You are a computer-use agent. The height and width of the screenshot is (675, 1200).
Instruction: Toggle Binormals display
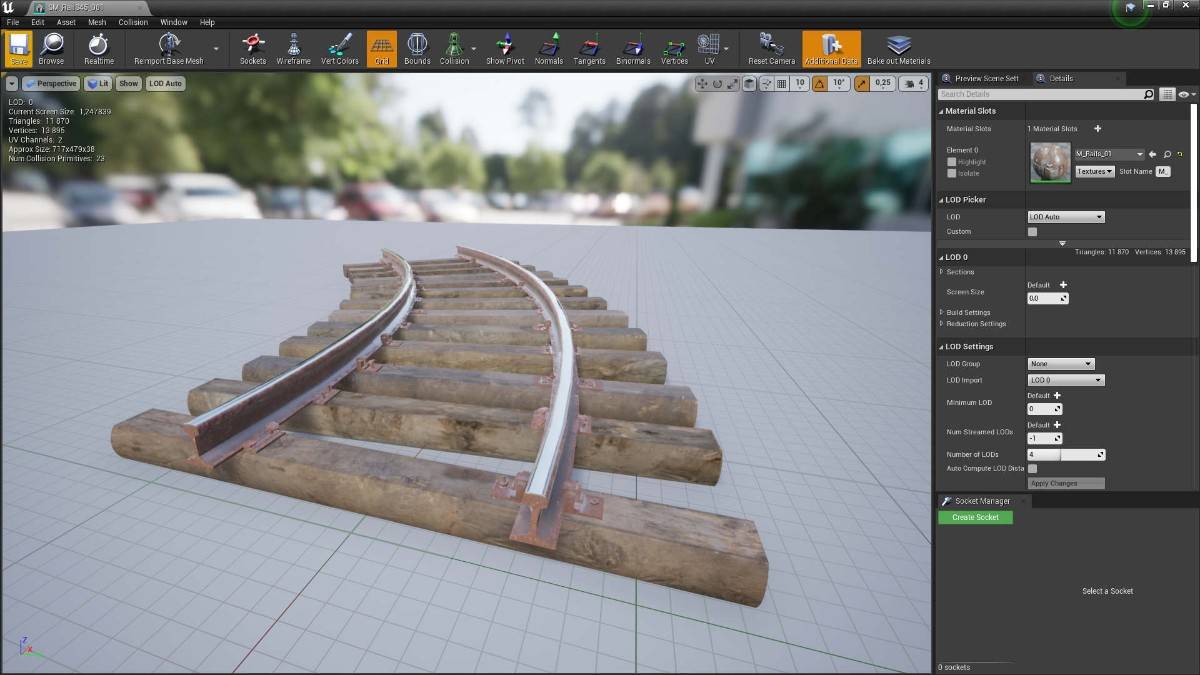tap(633, 47)
